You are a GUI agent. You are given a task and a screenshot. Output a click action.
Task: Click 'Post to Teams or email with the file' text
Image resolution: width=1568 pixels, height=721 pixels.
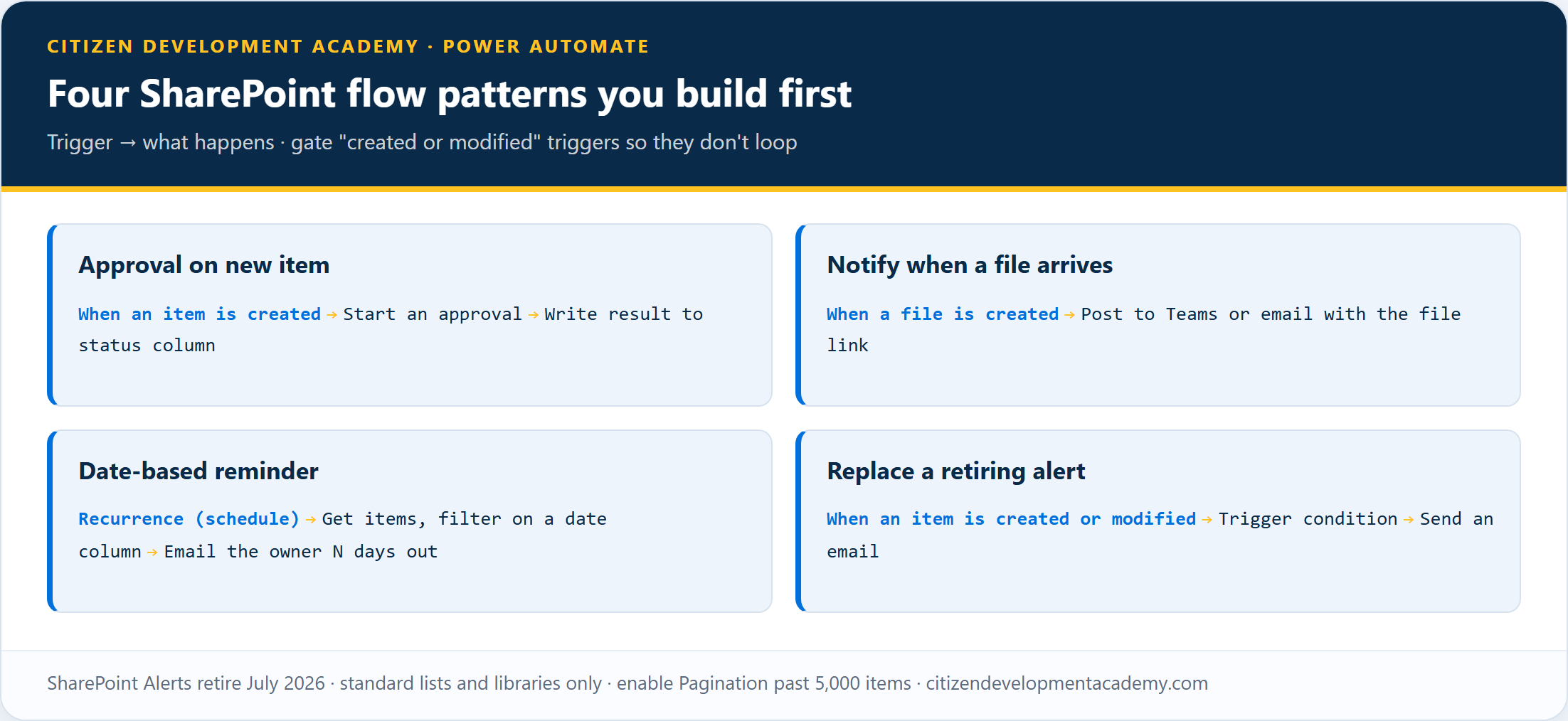[1271, 314]
